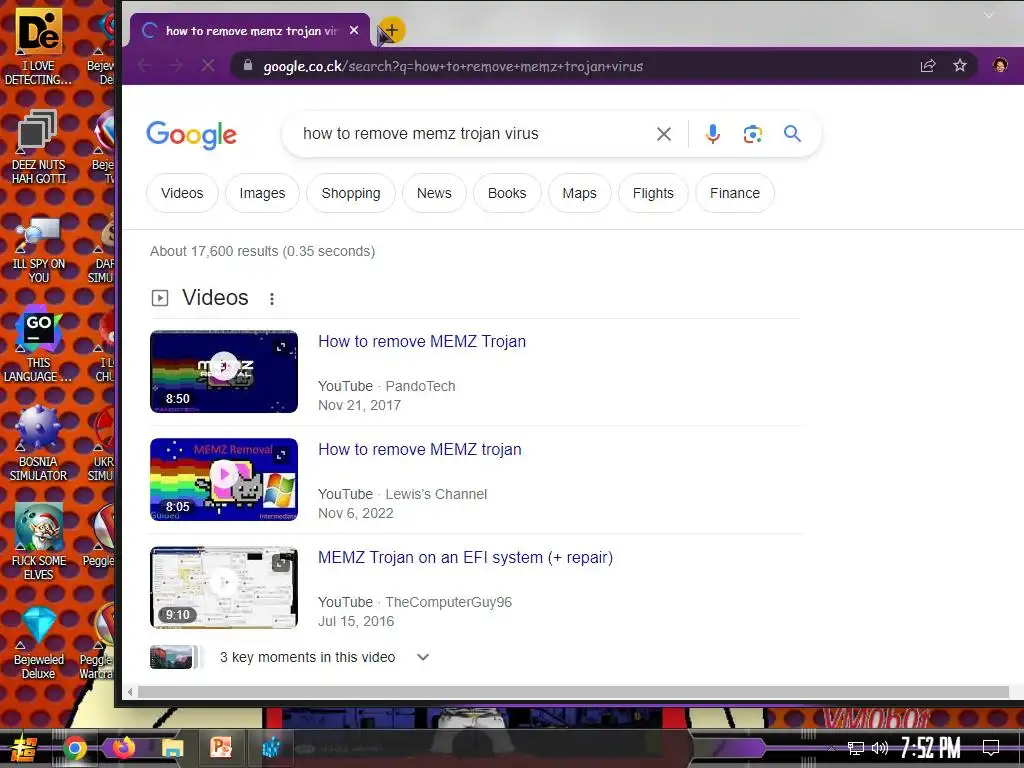Click the horizontal scrollbar left arrow
Image resolution: width=1024 pixels, height=768 pixels.
click(130, 692)
